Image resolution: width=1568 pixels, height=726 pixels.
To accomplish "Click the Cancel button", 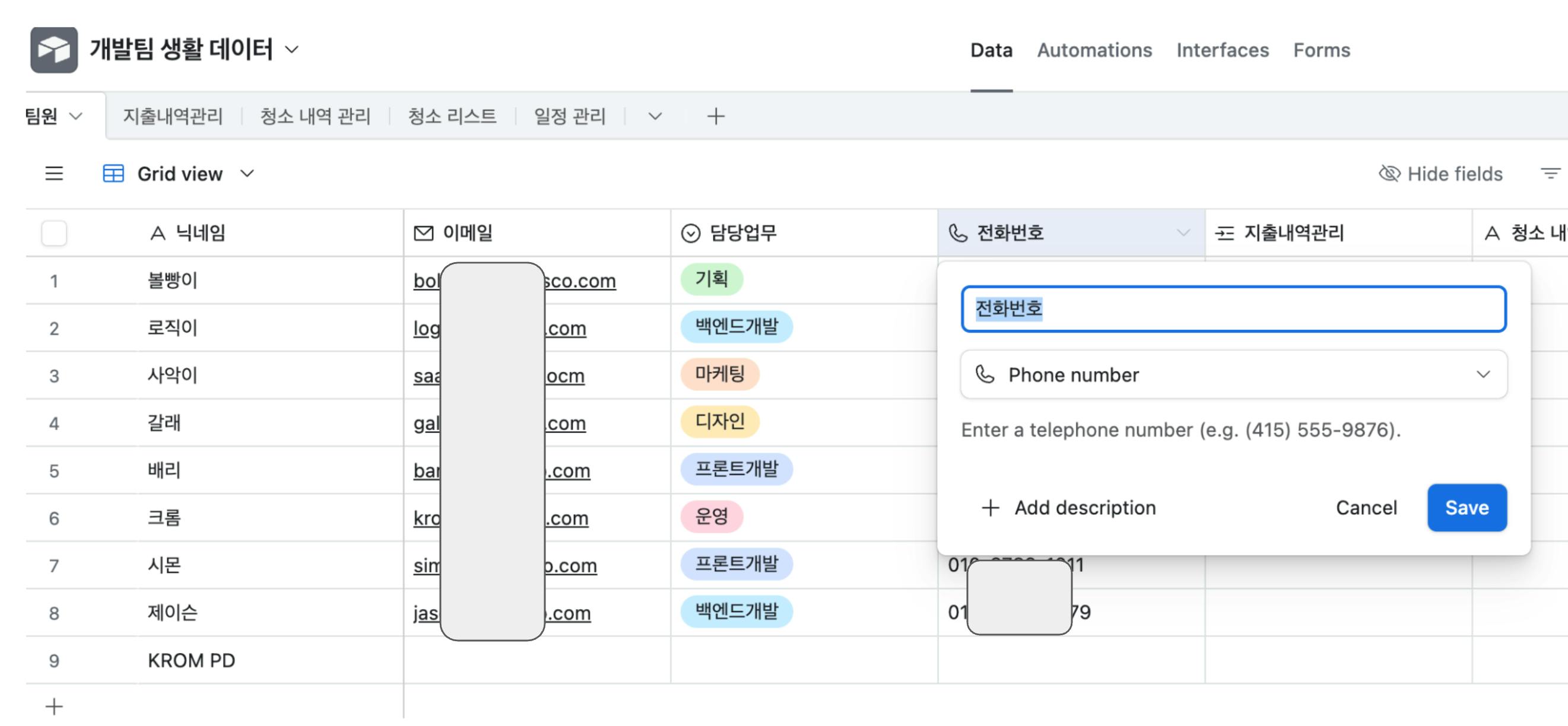I will (1366, 508).
